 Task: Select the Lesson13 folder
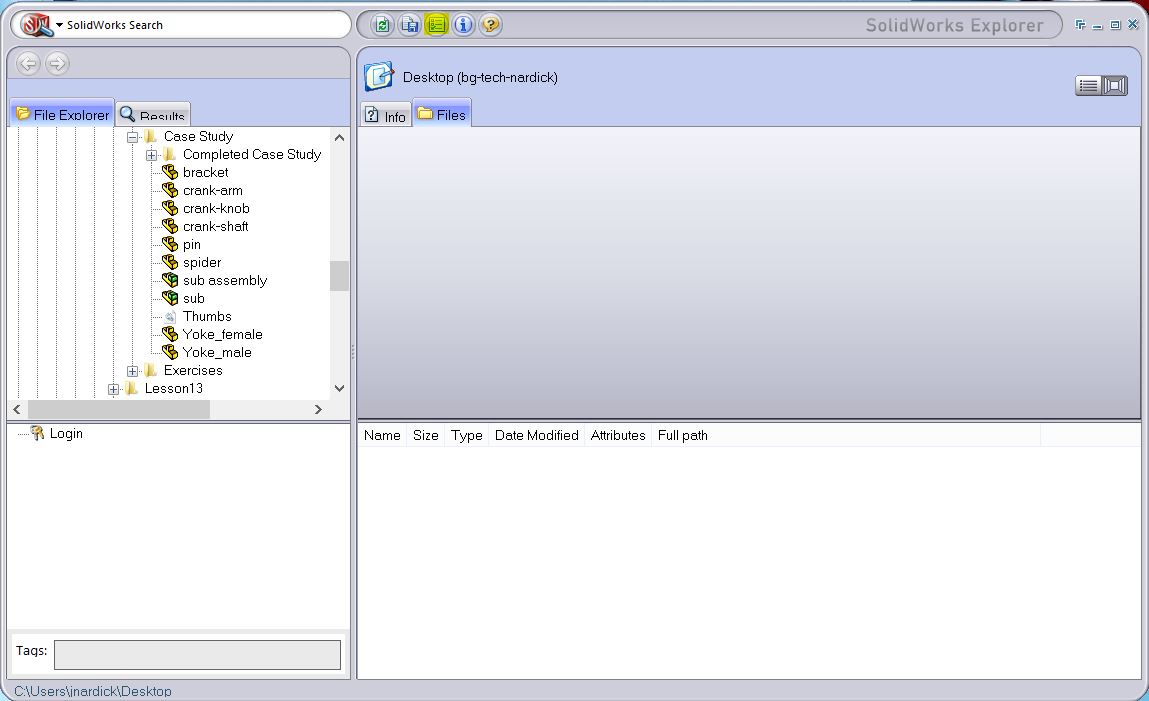[x=174, y=388]
